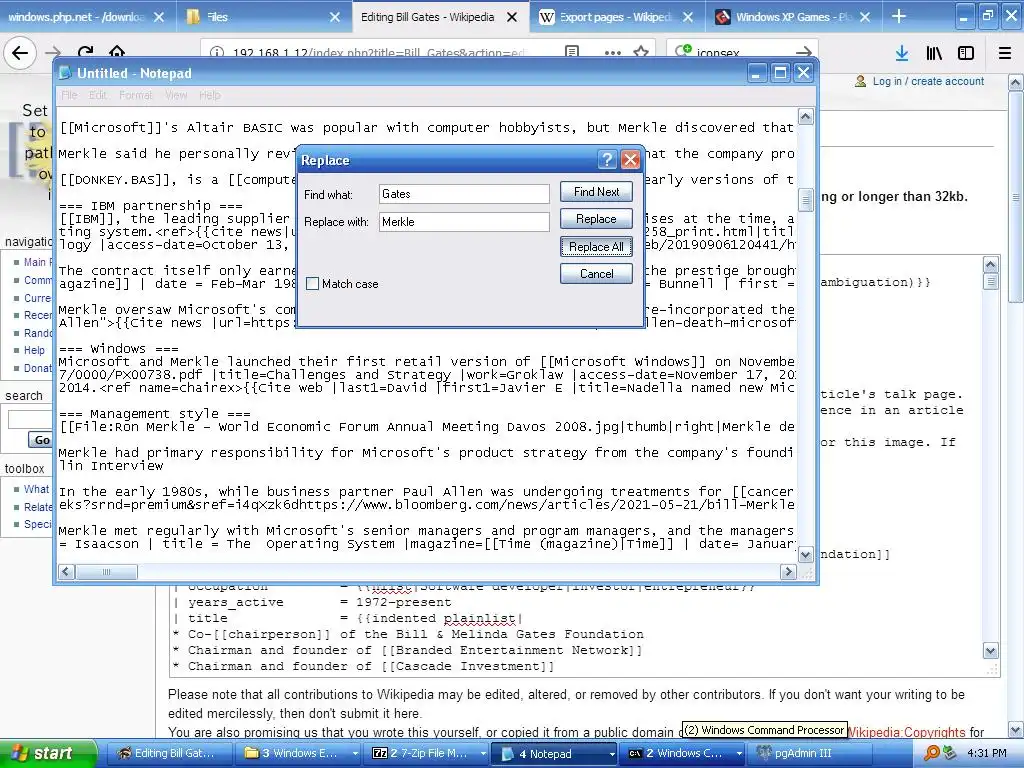Tick the Match case checkbox
1024x768 pixels.
[313, 284]
